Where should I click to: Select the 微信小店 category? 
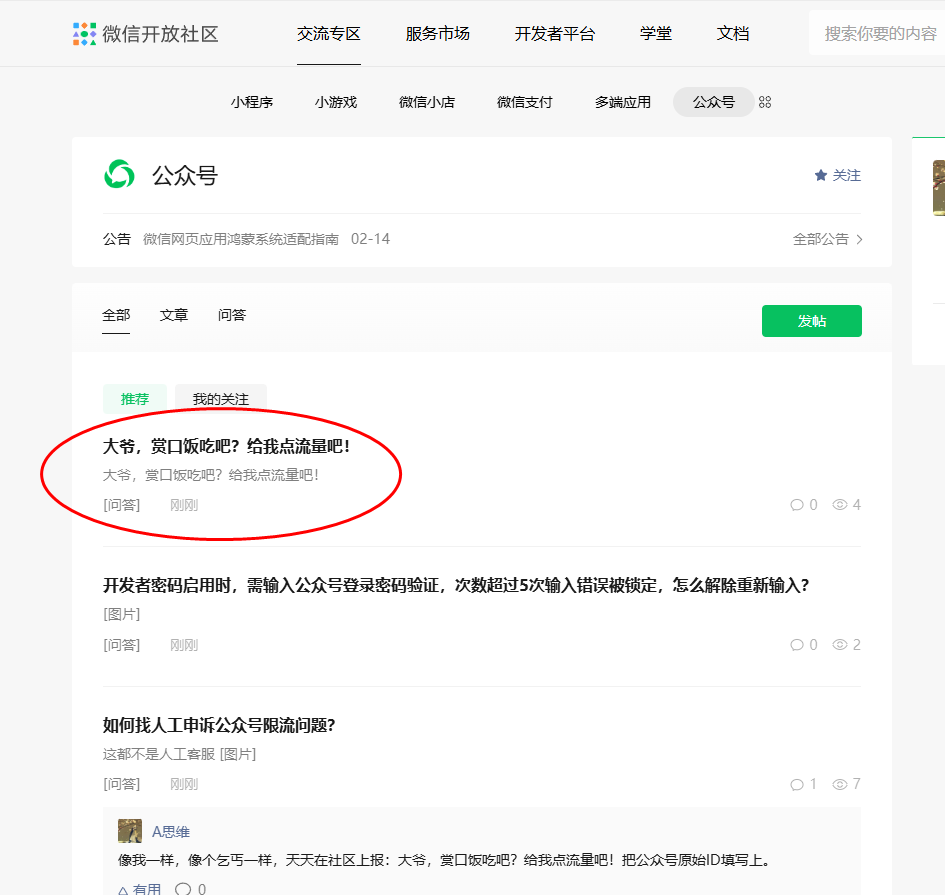pos(427,102)
